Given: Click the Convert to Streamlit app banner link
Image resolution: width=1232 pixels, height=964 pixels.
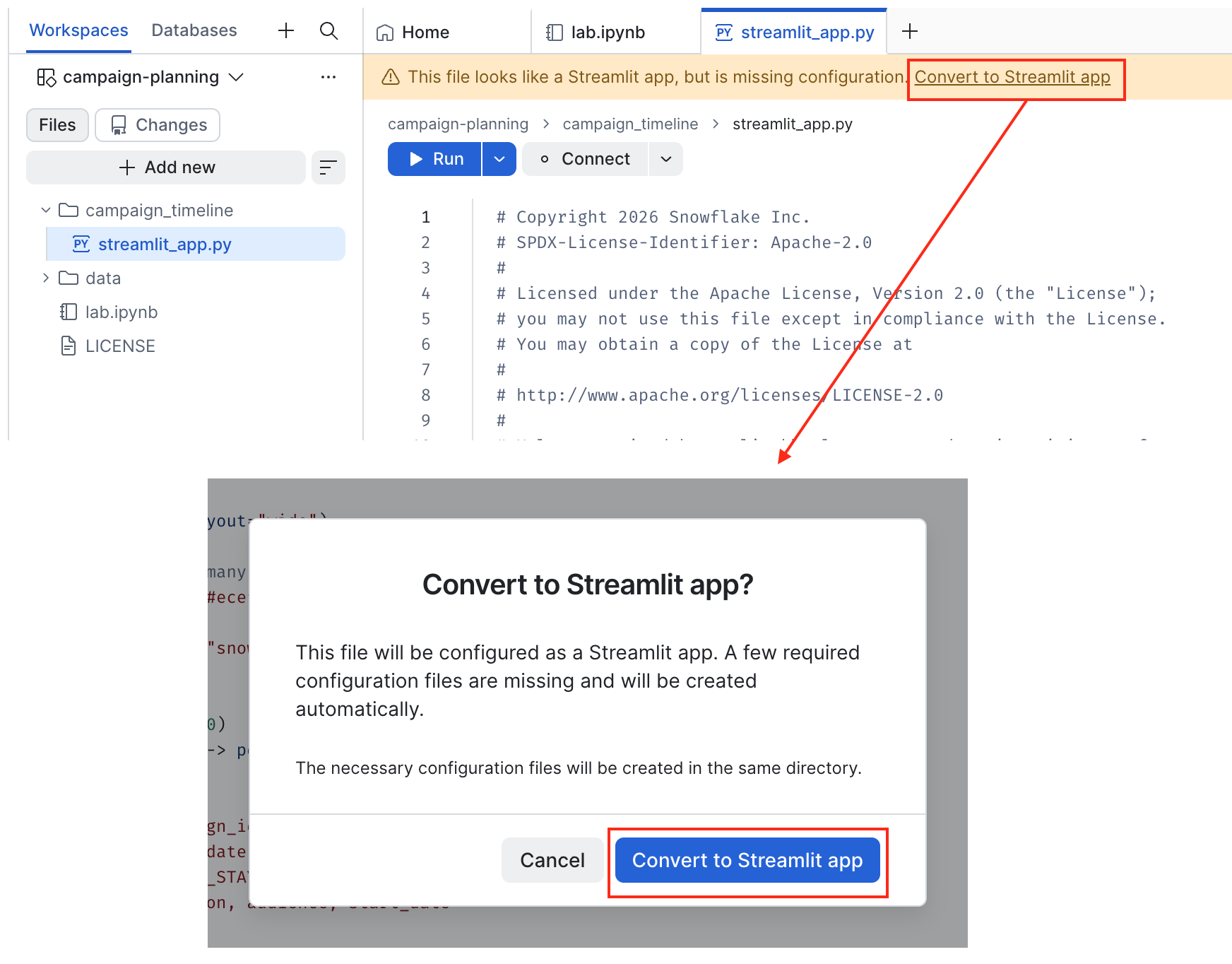Looking at the screenshot, I should [x=1012, y=77].
